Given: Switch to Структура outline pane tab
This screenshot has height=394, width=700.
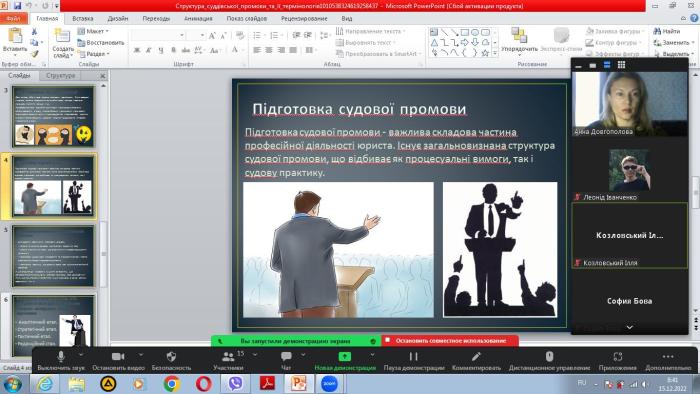Looking at the screenshot, I should (60, 75).
